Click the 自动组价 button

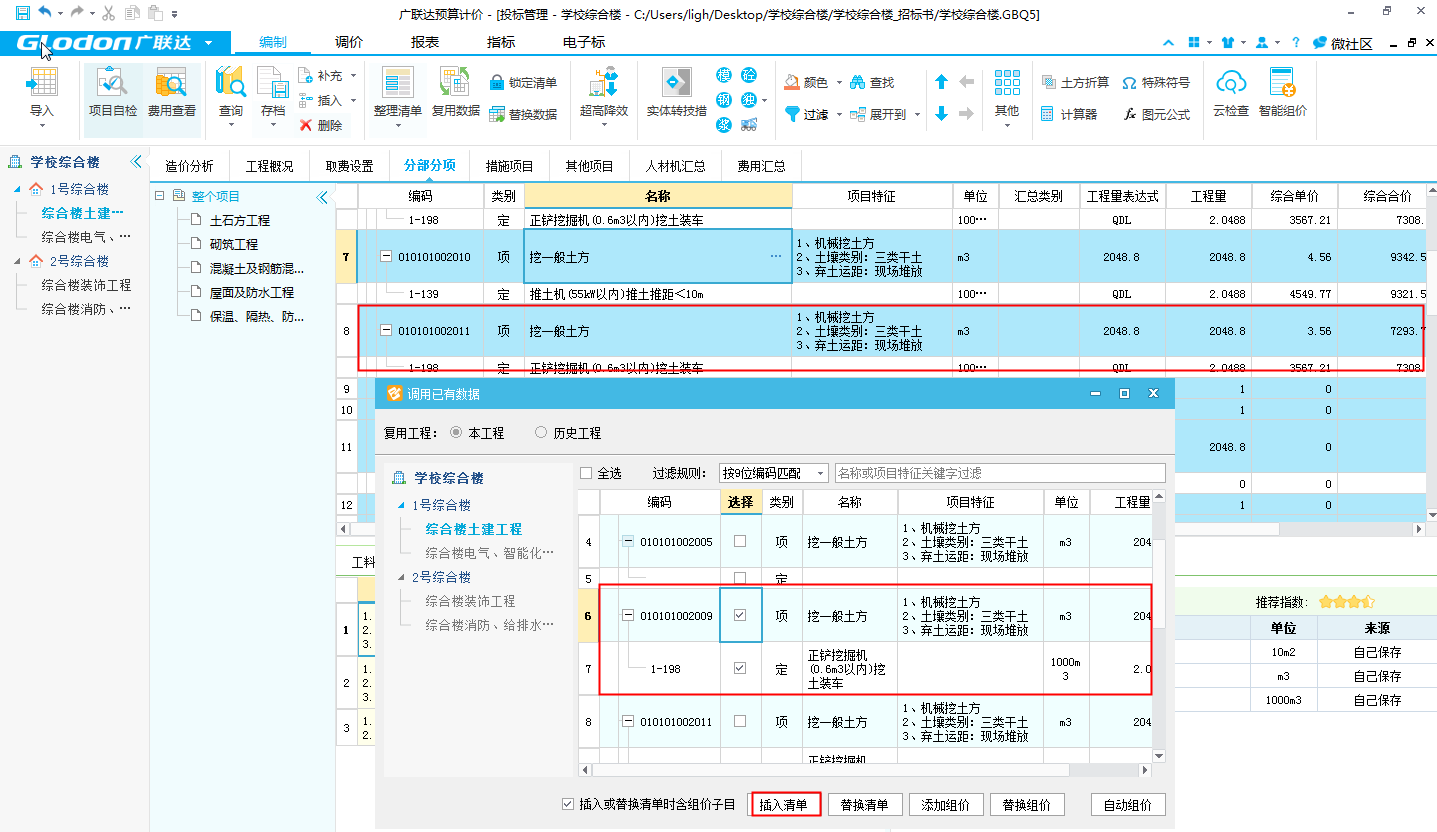1127,805
